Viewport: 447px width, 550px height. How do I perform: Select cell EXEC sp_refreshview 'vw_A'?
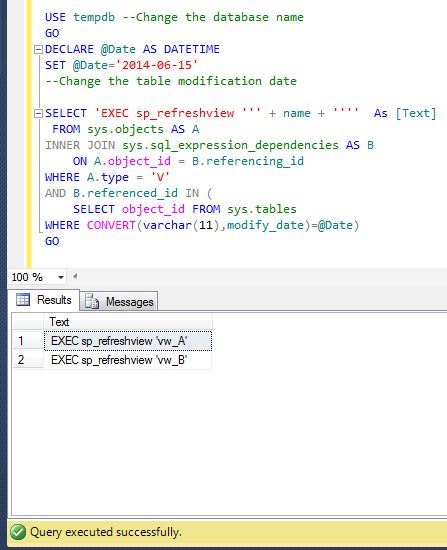128,341
